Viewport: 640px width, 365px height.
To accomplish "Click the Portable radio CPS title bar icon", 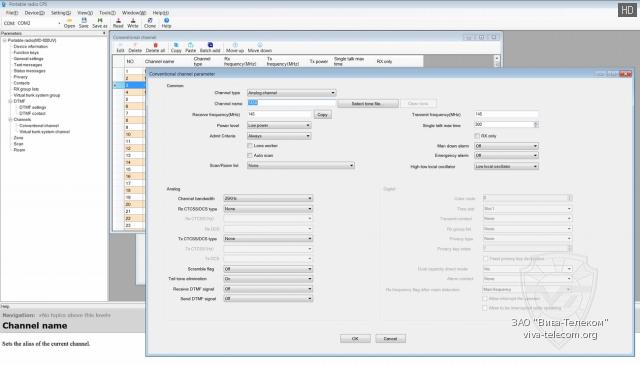I will (x=4, y=4).
